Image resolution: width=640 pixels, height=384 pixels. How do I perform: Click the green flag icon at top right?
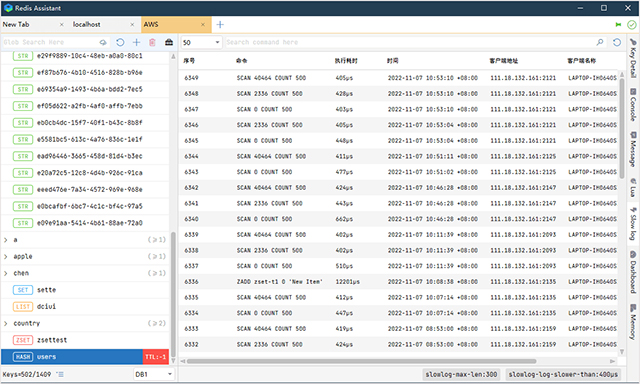618,25
